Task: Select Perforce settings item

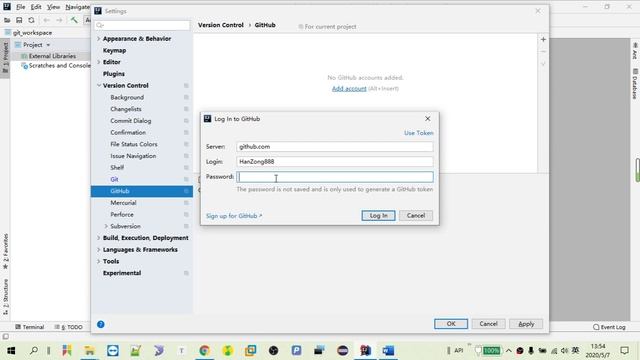Action: (x=122, y=215)
